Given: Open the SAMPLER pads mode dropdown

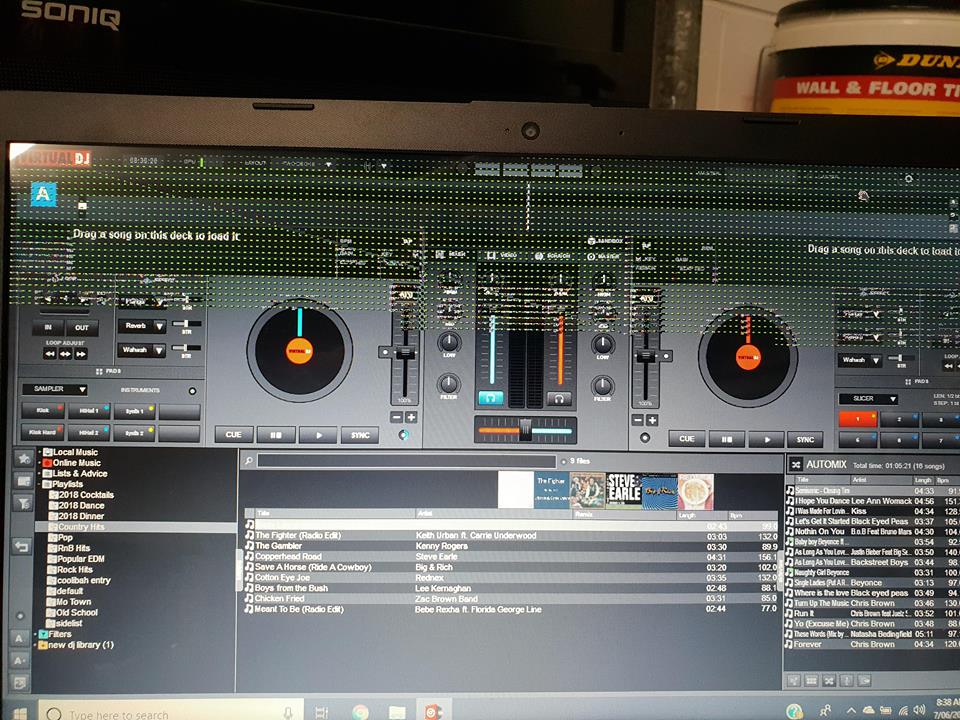Looking at the screenshot, I should click(x=54, y=389).
